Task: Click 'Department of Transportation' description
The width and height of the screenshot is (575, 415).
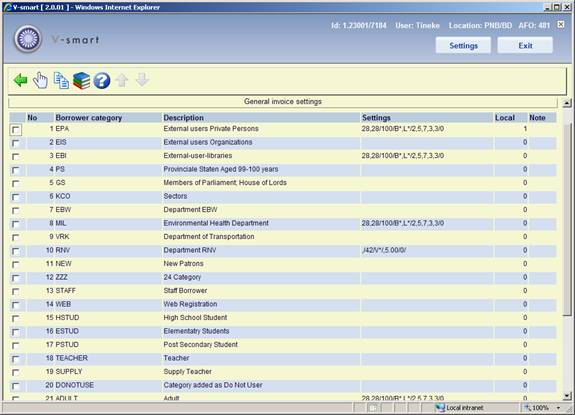Action: point(209,236)
